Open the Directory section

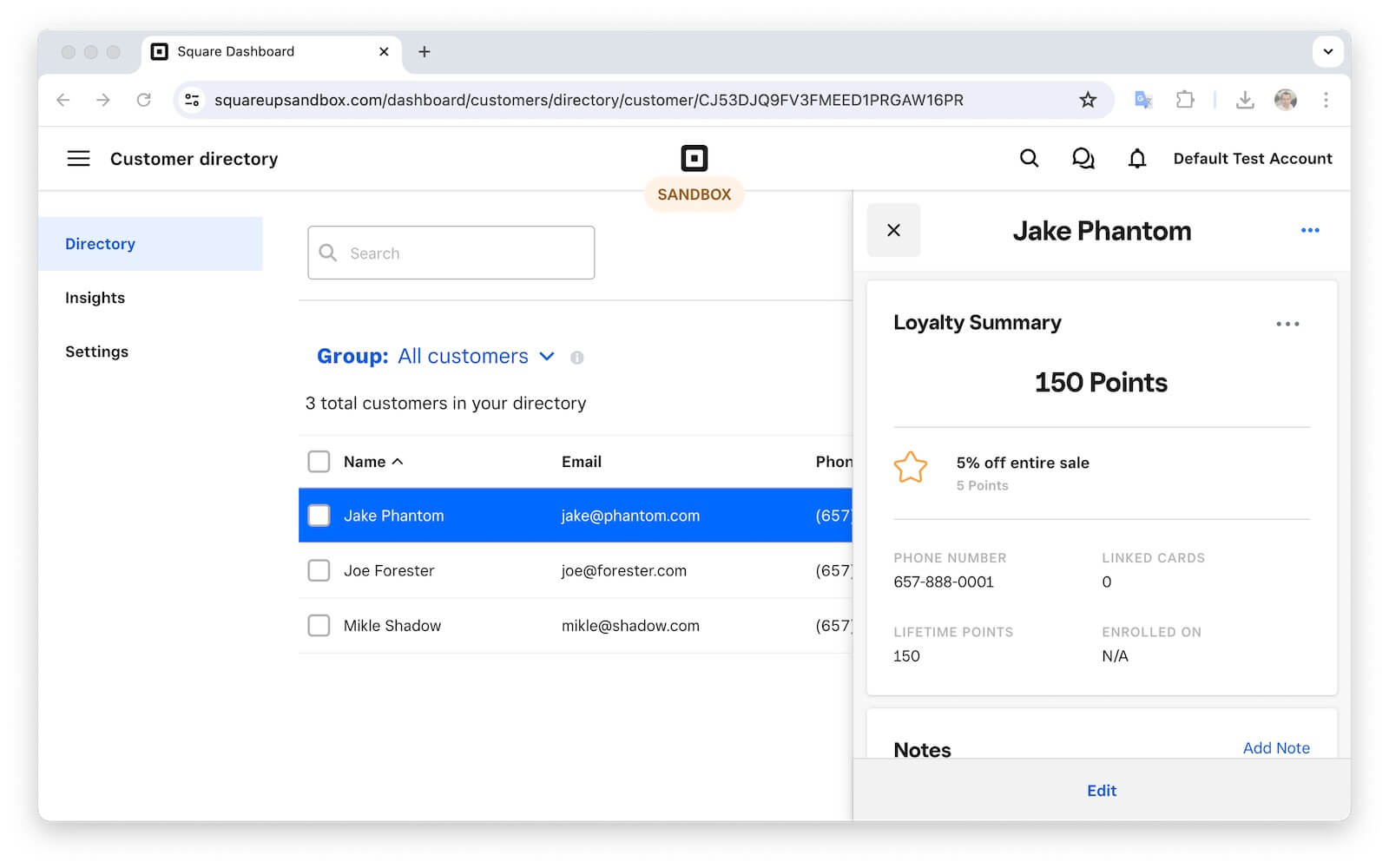pyautogui.click(x=150, y=244)
